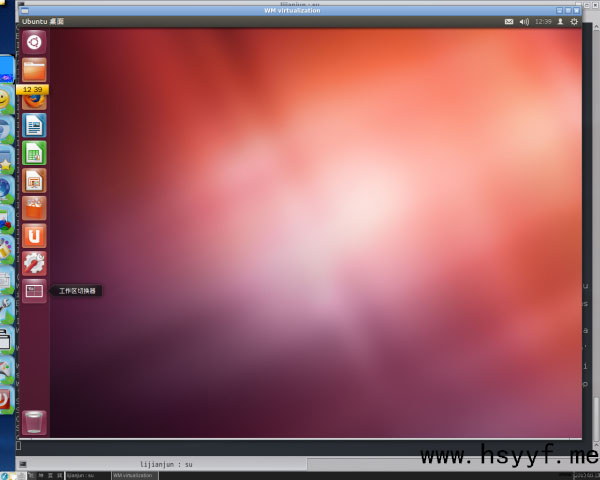
Task: Open the session power gear menu
Action: click(574, 21)
